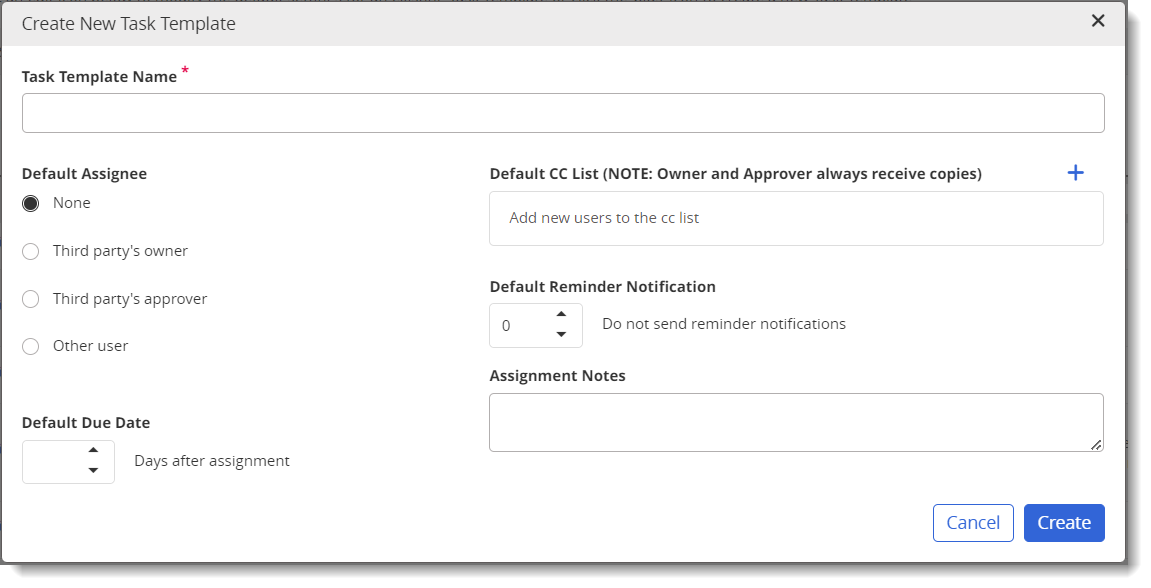Increase the Default Due Date value
Screen dimensions: 1151x588
coord(93,450)
